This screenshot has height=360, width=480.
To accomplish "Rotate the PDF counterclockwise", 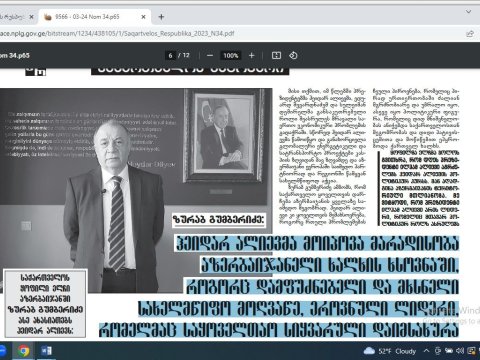I will (x=293, y=55).
